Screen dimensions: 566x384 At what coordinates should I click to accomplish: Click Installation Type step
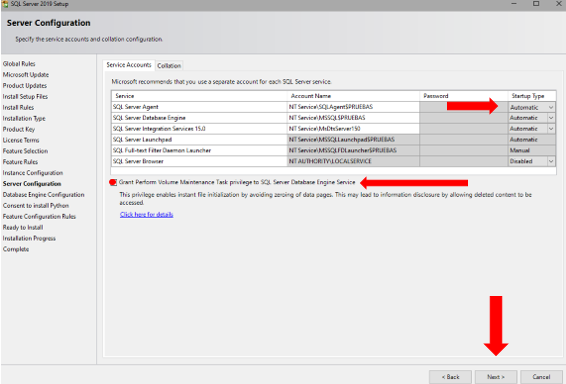click(24, 118)
